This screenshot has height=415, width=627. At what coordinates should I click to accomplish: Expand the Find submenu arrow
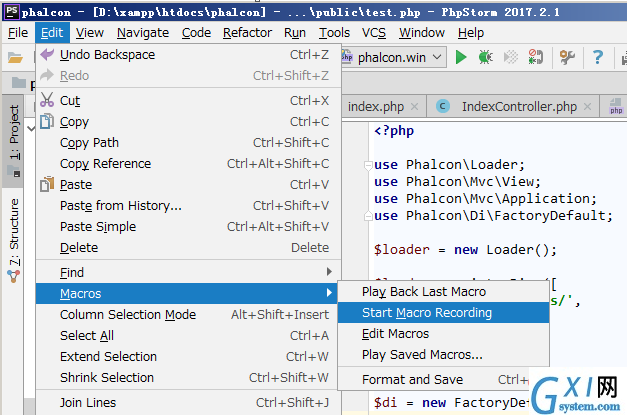pos(329,272)
